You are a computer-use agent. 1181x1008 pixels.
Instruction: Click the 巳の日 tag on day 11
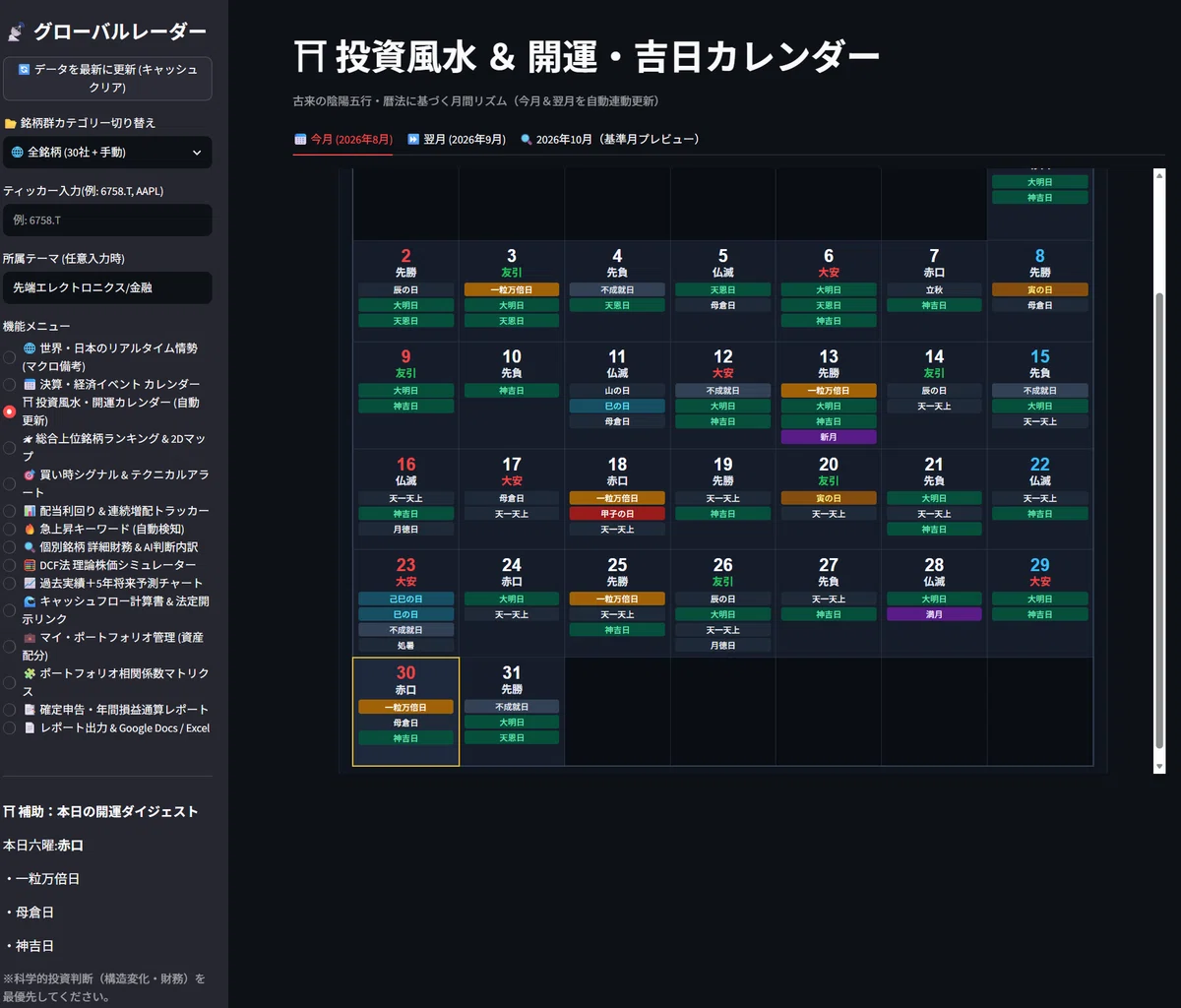click(617, 407)
